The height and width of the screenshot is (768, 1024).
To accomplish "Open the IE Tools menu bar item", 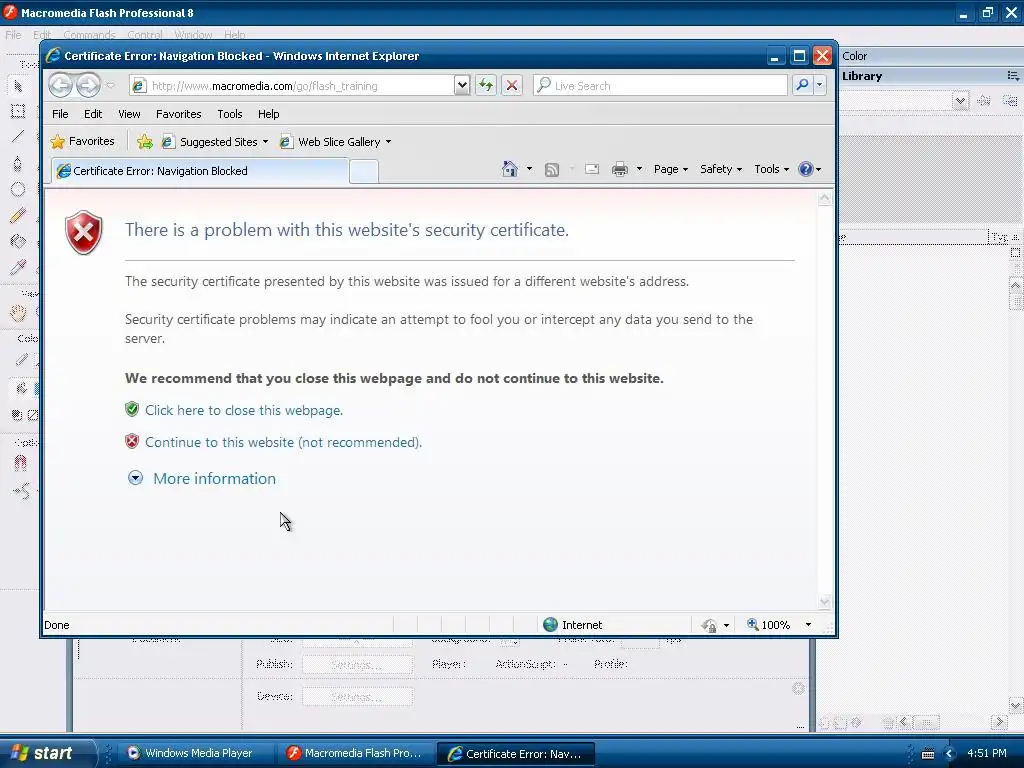I will [x=230, y=114].
